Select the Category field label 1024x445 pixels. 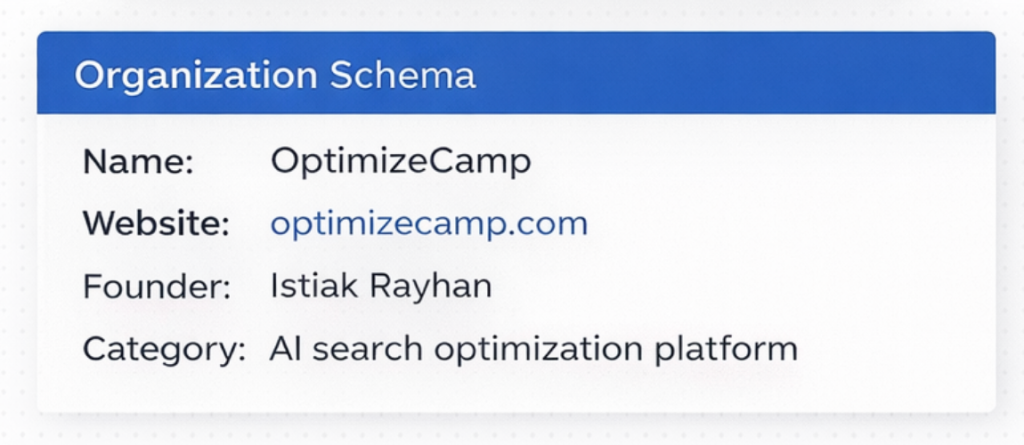tap(164, 349)
